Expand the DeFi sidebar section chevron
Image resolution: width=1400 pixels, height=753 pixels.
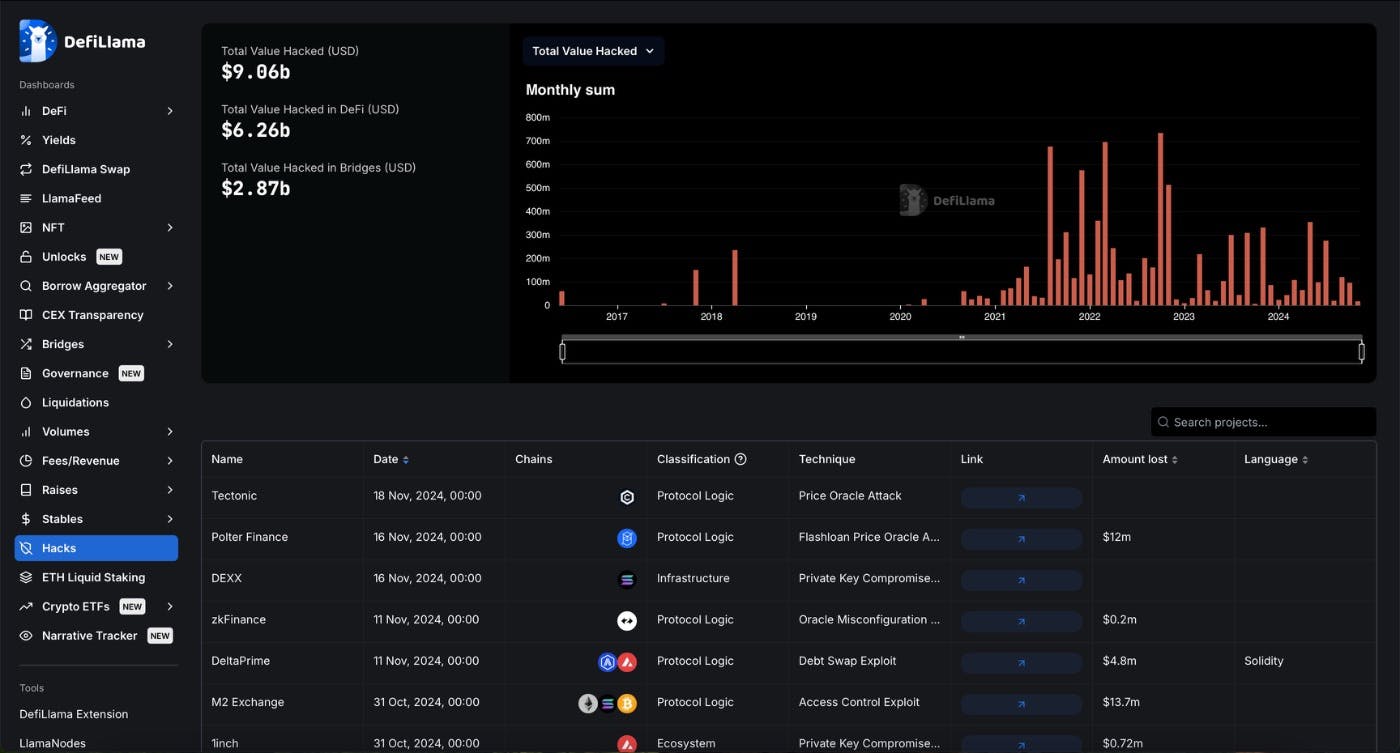(x=170, y=111)
